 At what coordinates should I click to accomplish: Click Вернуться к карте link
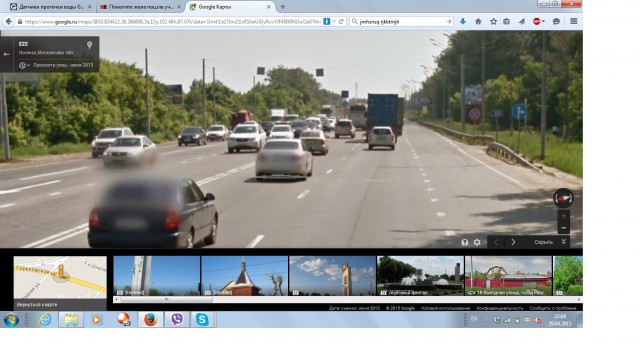[37, 304]
